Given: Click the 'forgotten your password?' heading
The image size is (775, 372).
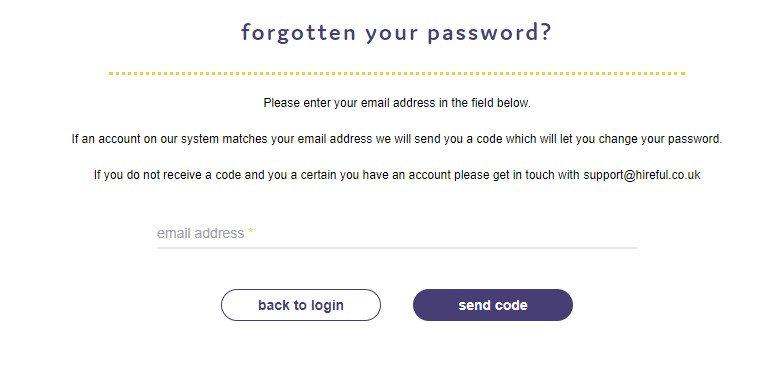Looking at the screenshot, I should [x=396, y=33].
